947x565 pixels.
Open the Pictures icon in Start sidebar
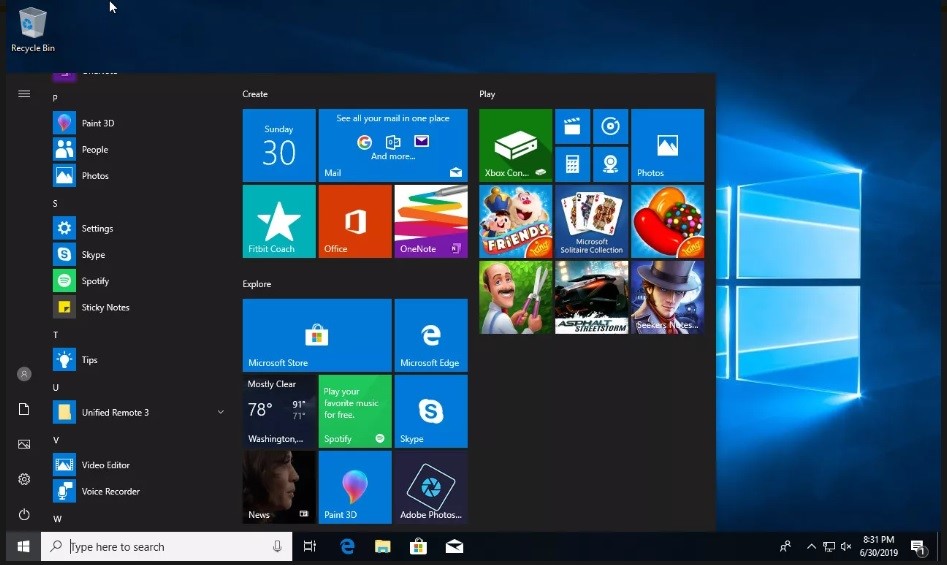coord(24,444)
